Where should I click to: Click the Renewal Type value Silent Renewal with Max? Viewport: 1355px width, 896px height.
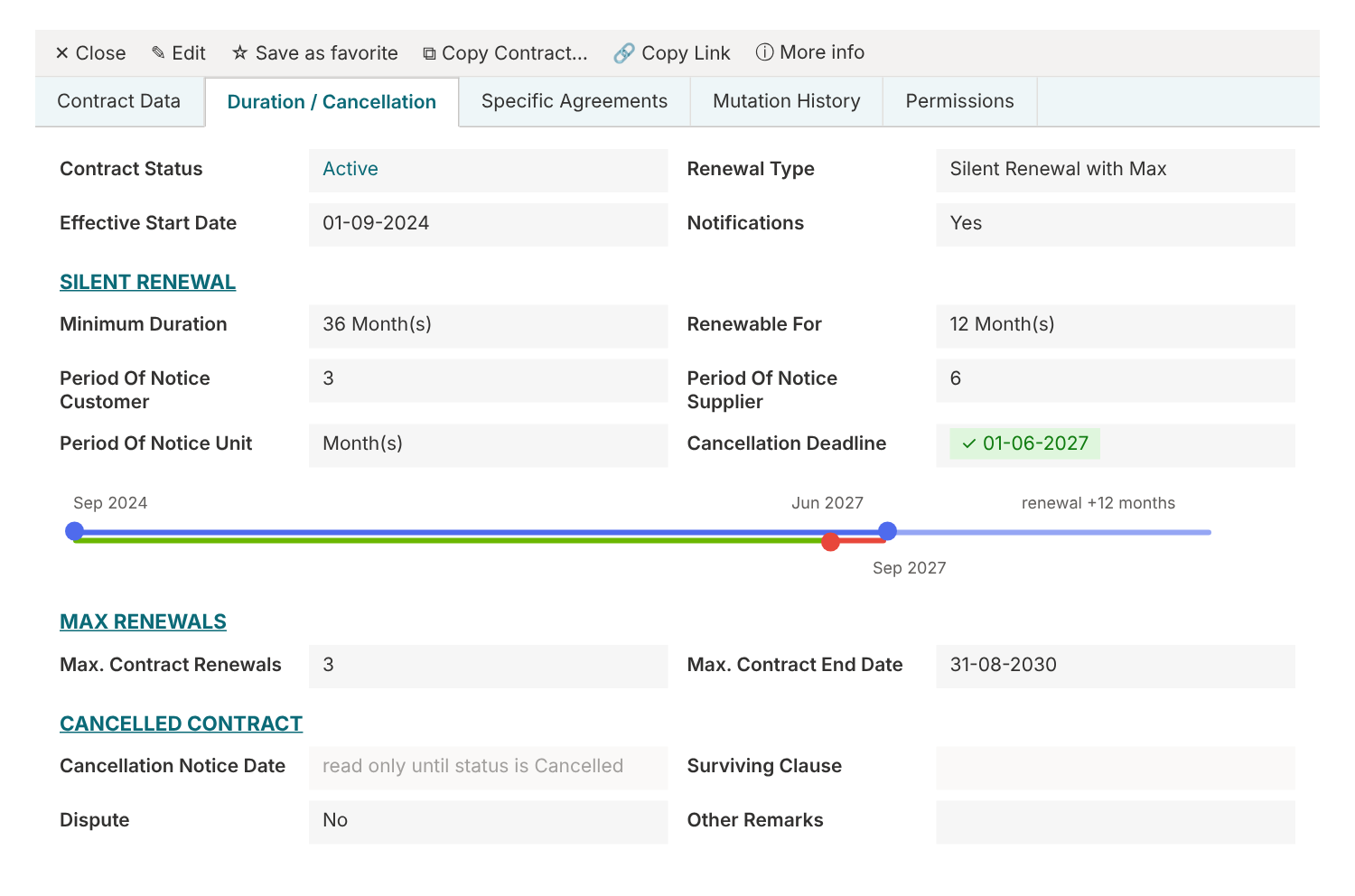point(1115,170)
